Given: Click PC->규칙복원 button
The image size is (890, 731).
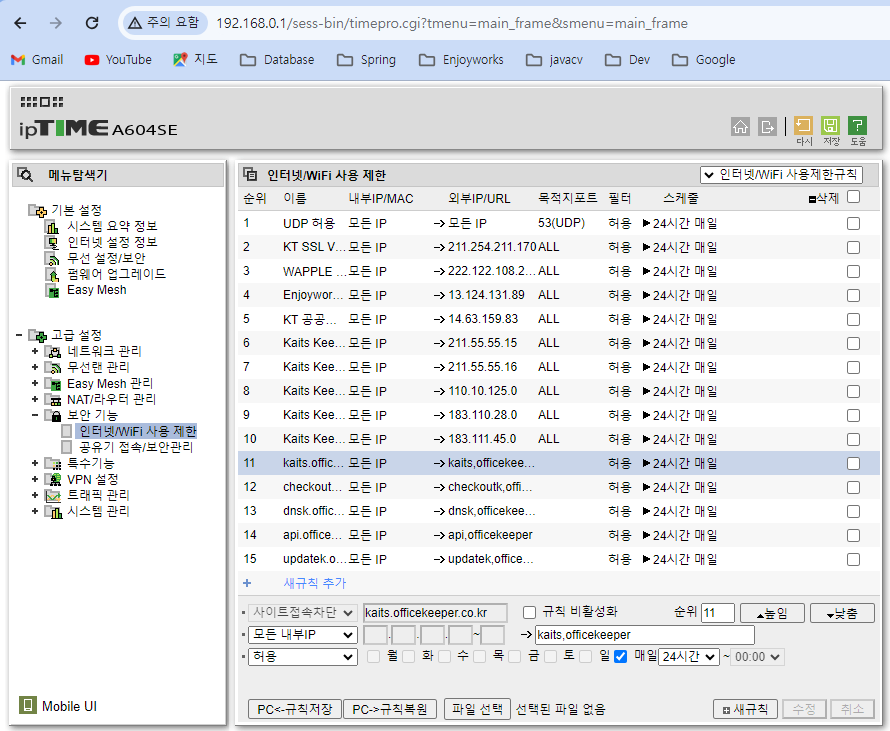Looking at the screenshot, I should [390, 709].
